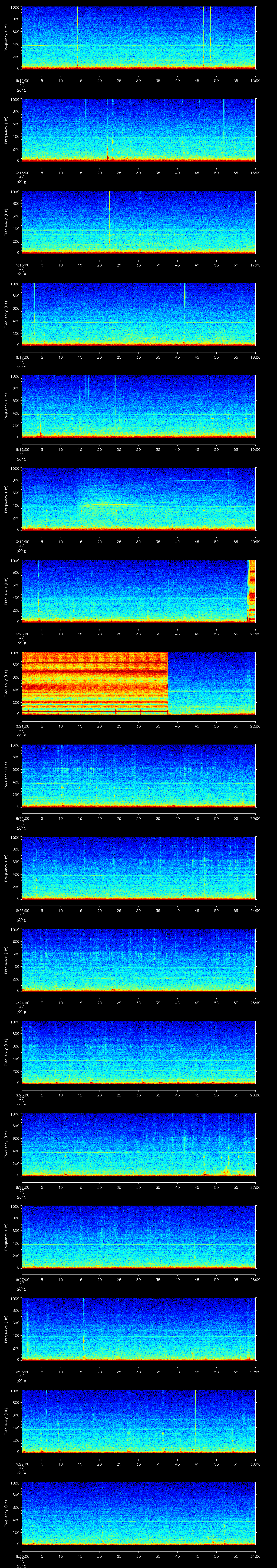Viewport: 277px width, 1568px height.
Task: Click the spectrogram panel starting at 6:18:00
Action: pos(139,407)
